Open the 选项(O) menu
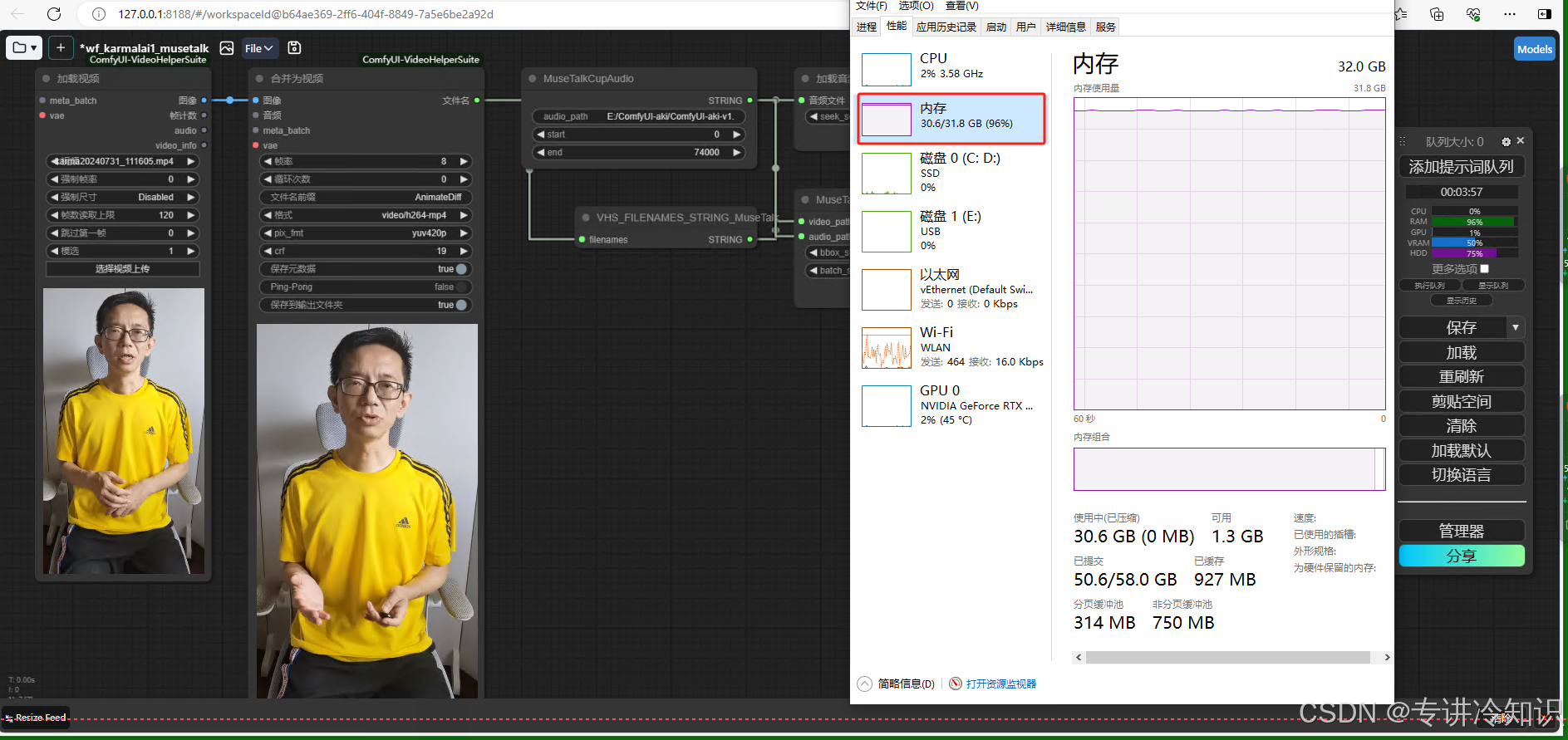The width and height of the screenshot is (1568, 740). click(x=916, y=6)
